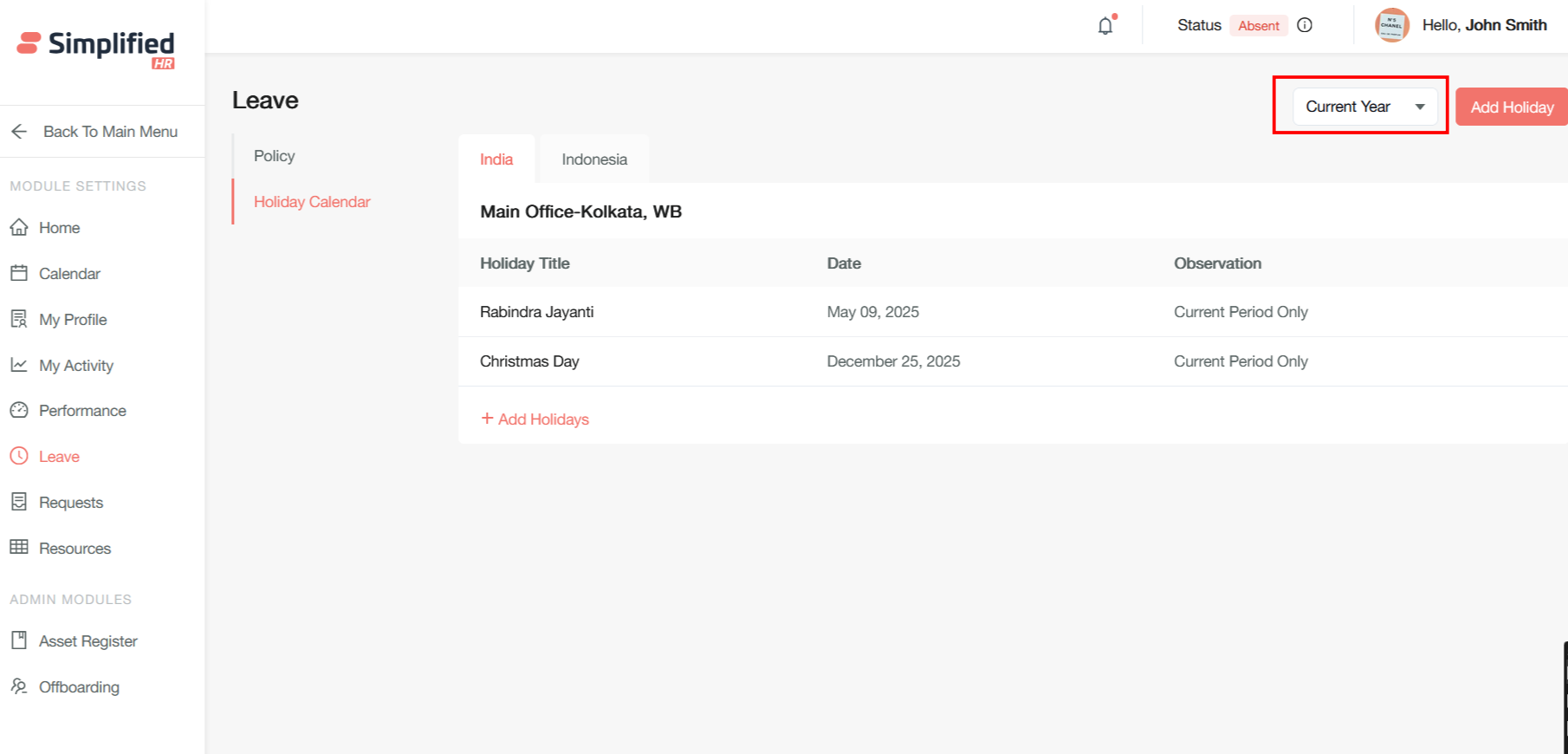Click the Requests sidebar icon
This screenshot has height=754, width=1568.
(19, 503)
